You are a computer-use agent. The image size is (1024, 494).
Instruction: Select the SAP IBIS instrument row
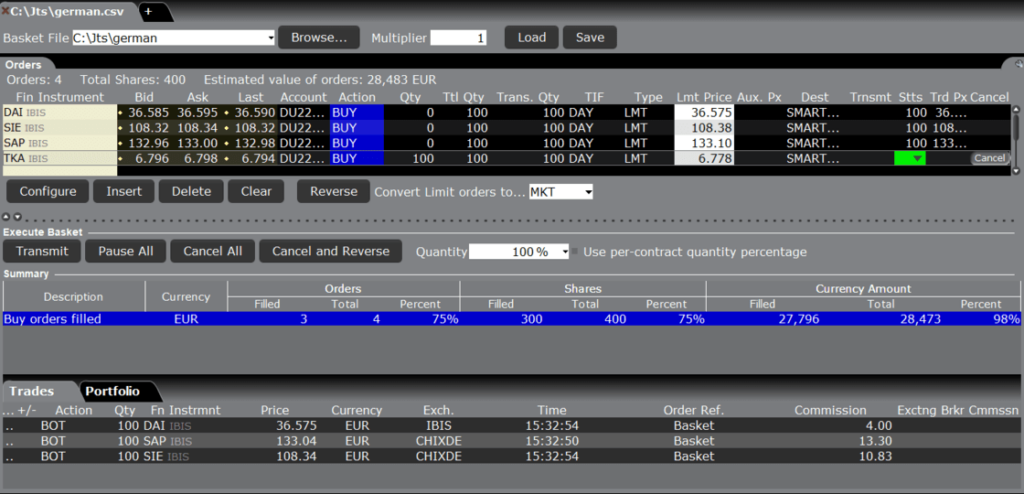coord(60,142)
